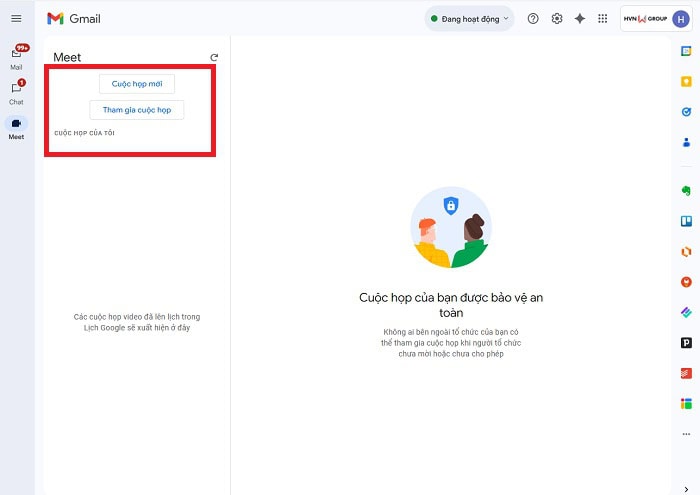The height and width of the screenshot is (495, 700).
Task: Open the Evernote add-on icon
Action: pos(686,191)
